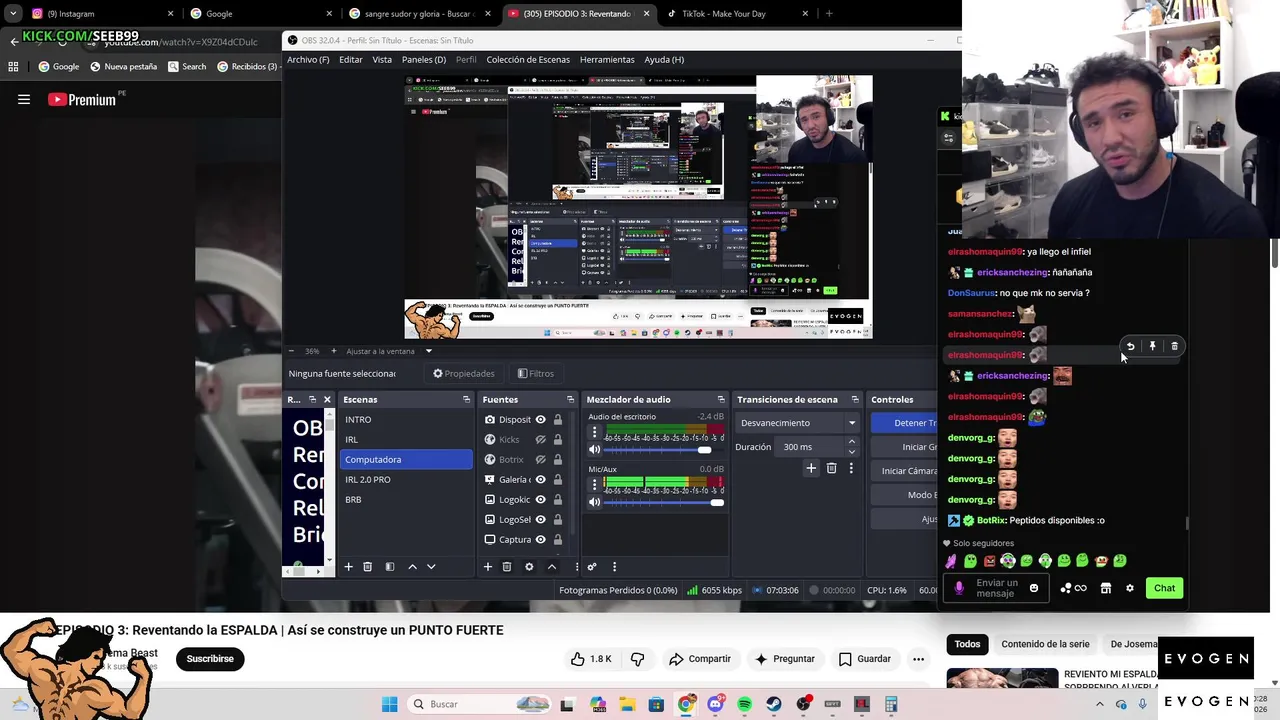This screenshot has width=1280, height=720.
Task: Toggle visibility of Disposit source
Action: 540,420
